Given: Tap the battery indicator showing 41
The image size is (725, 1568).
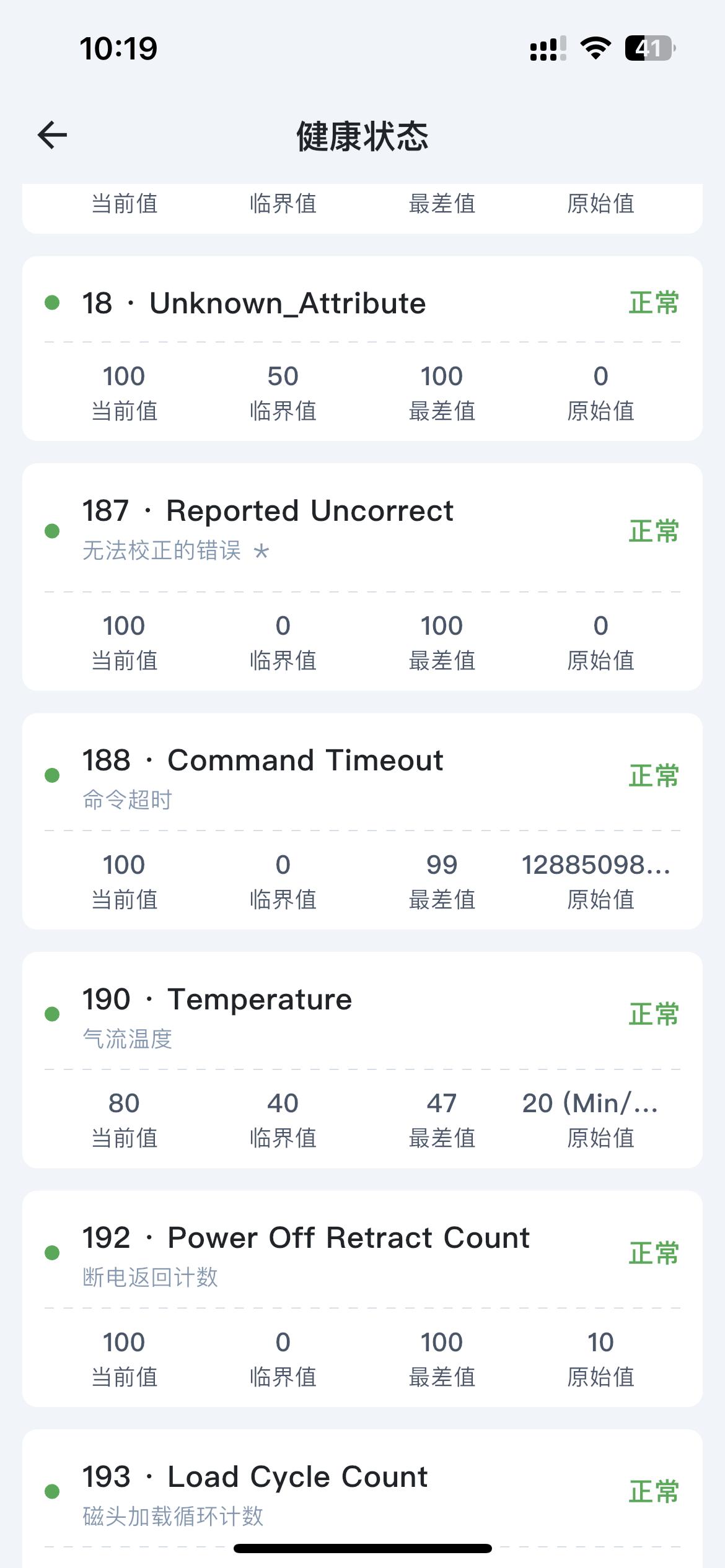Looking at the screenshot, I should point(650,48).
